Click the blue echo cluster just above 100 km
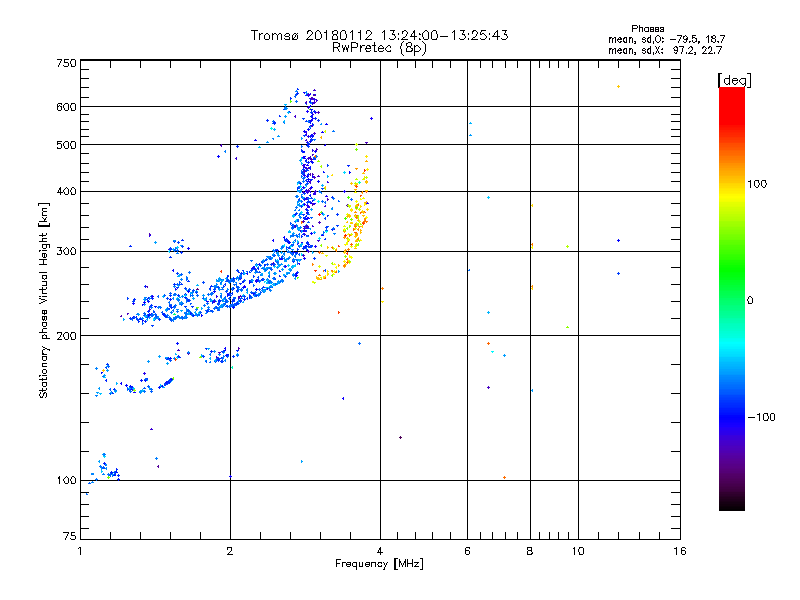 click(106, 470)
